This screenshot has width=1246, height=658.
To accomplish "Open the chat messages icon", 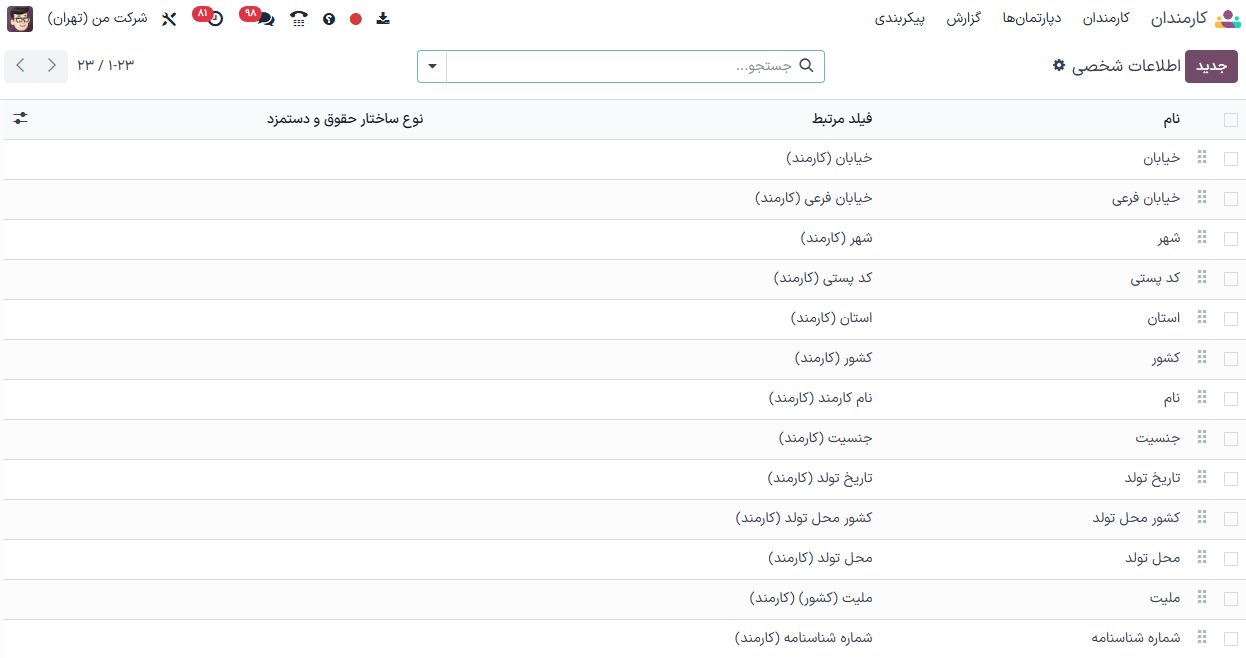I will click(266, 19).
